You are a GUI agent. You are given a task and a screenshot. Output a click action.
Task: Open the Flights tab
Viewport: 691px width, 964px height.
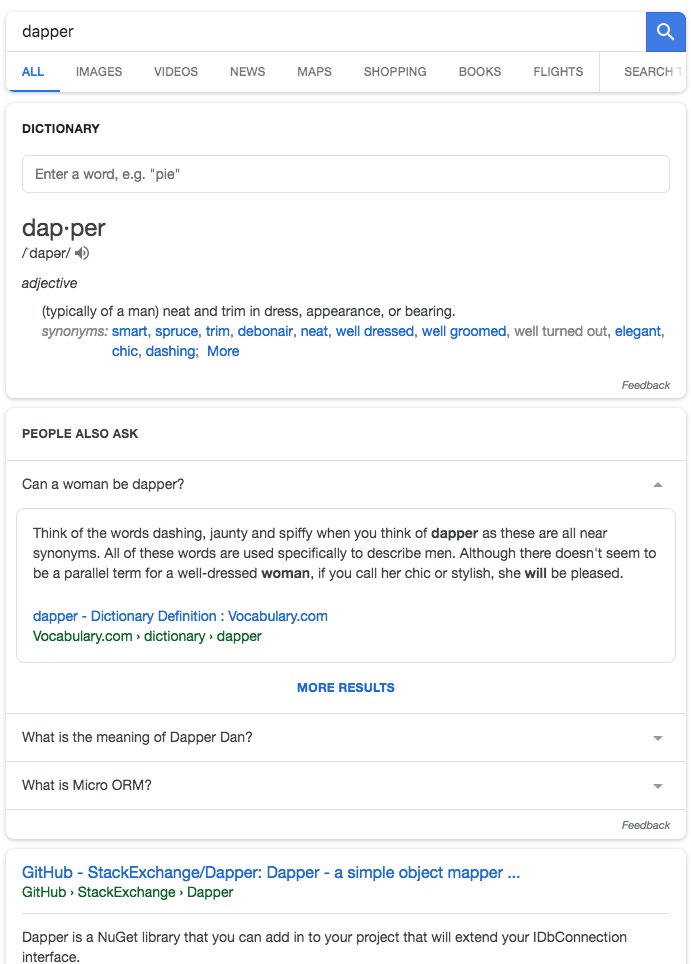[x=558, y=71]
